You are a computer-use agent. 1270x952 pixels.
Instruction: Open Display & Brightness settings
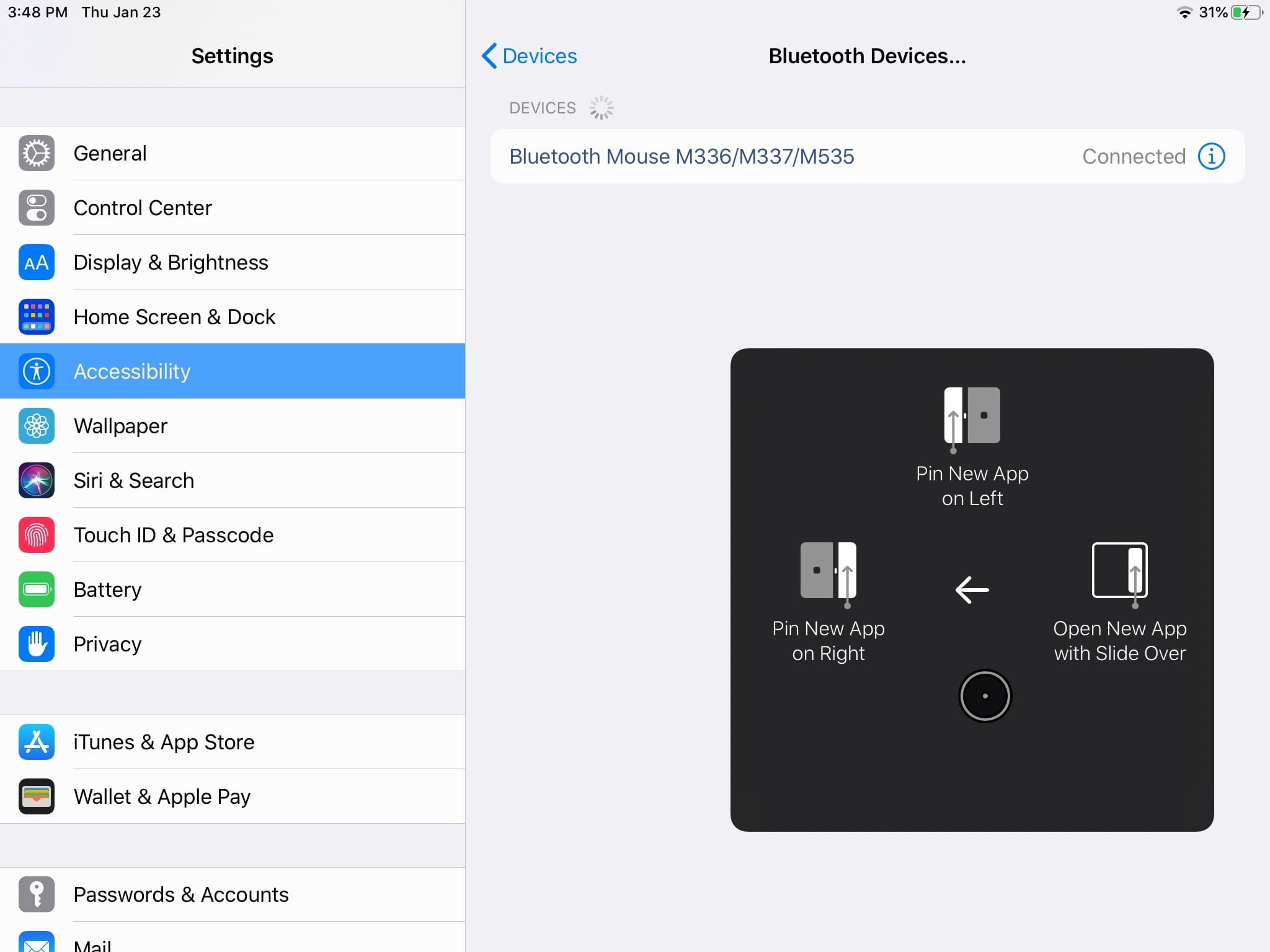233,262
